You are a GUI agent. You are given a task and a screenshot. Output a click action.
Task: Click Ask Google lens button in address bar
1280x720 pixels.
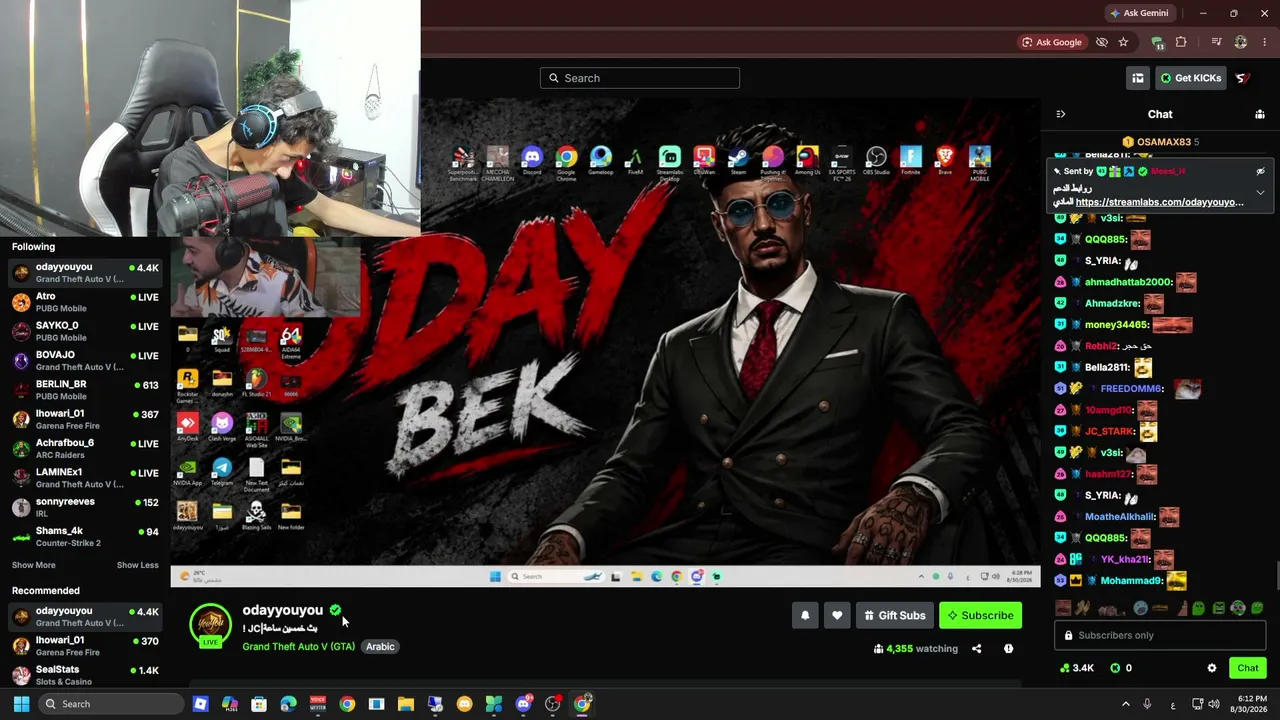point(1052,42)
